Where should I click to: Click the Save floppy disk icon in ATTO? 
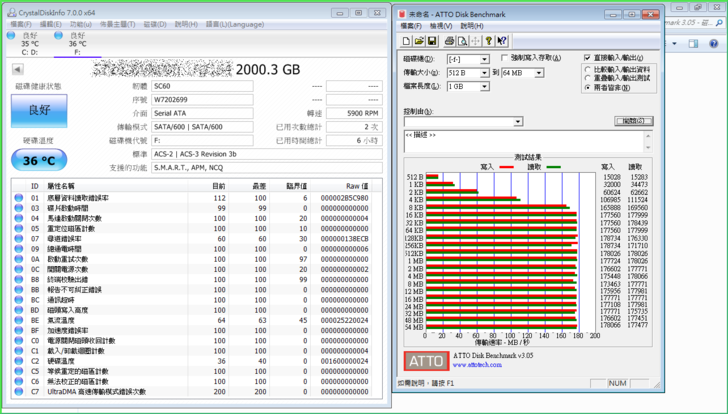click(432, 41)
